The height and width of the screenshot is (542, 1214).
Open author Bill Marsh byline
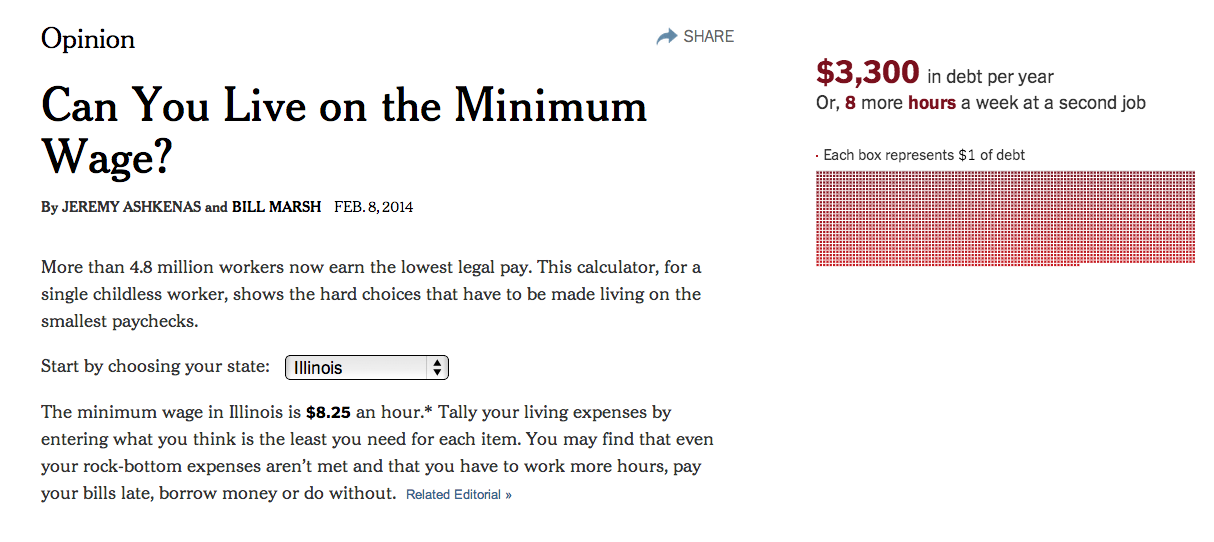click(276, 208)
